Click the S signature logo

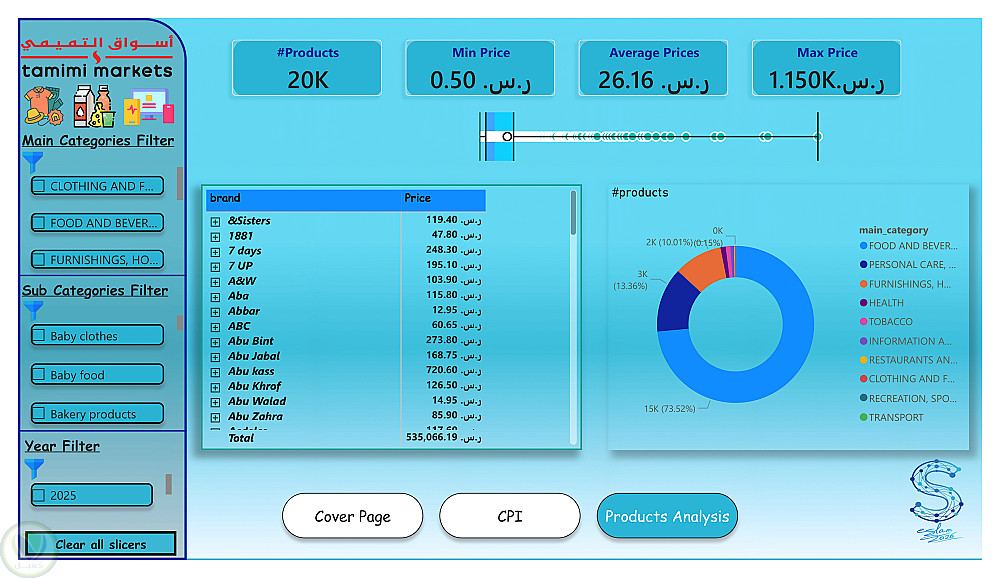coord(936,500)
